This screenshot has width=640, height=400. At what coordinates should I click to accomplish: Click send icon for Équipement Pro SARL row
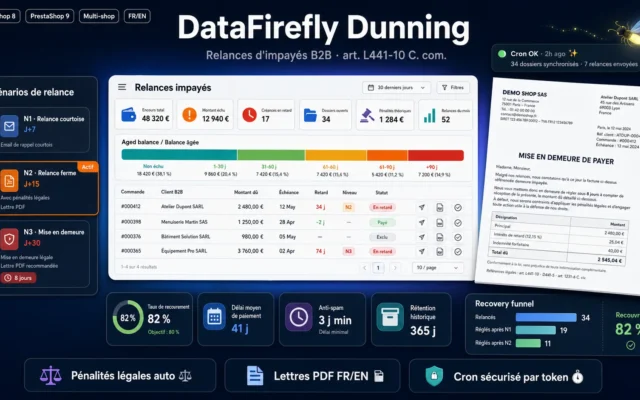[422, 251]
